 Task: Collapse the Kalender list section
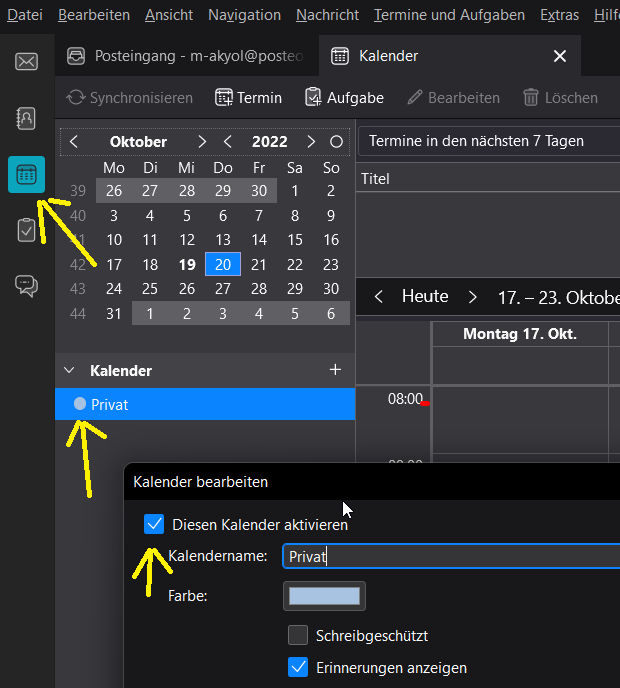pyautogui.click(x=69, y=370)
